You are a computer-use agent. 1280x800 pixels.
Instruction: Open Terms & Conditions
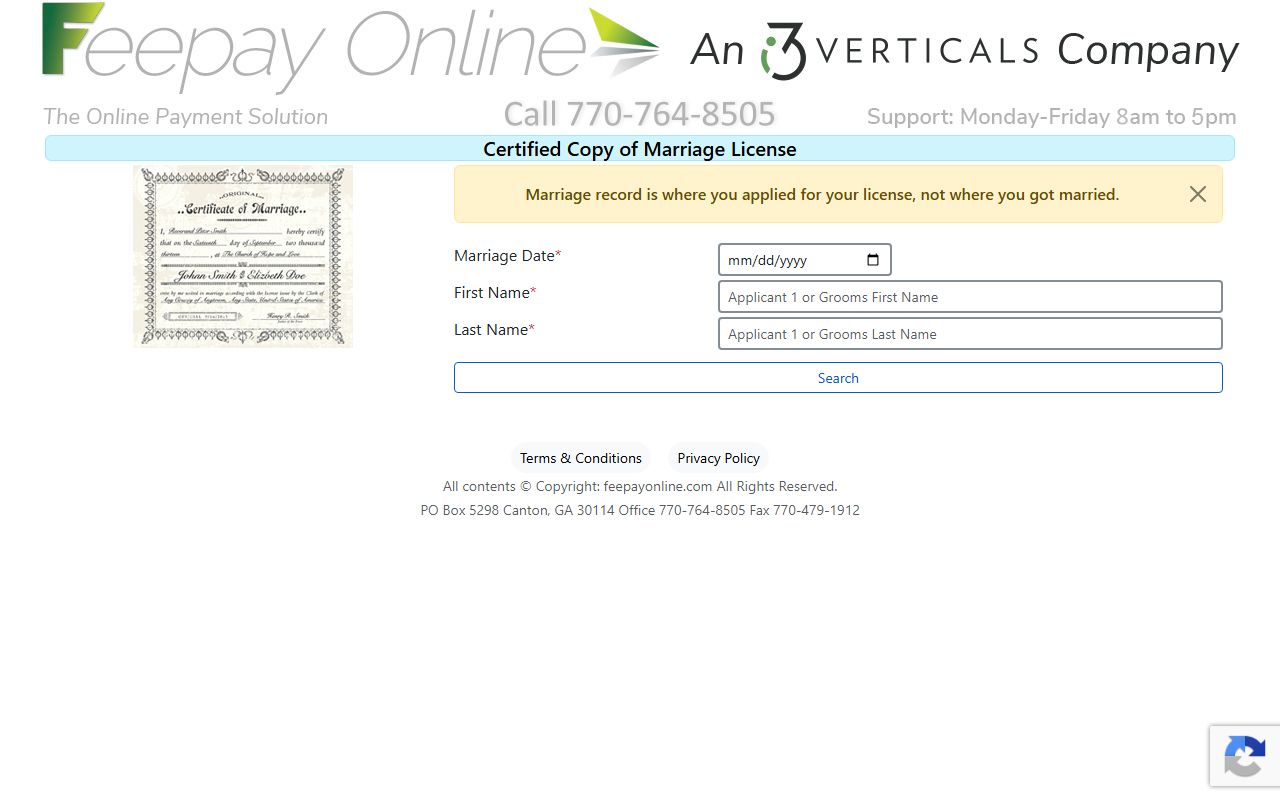click(x=581, y=458)
